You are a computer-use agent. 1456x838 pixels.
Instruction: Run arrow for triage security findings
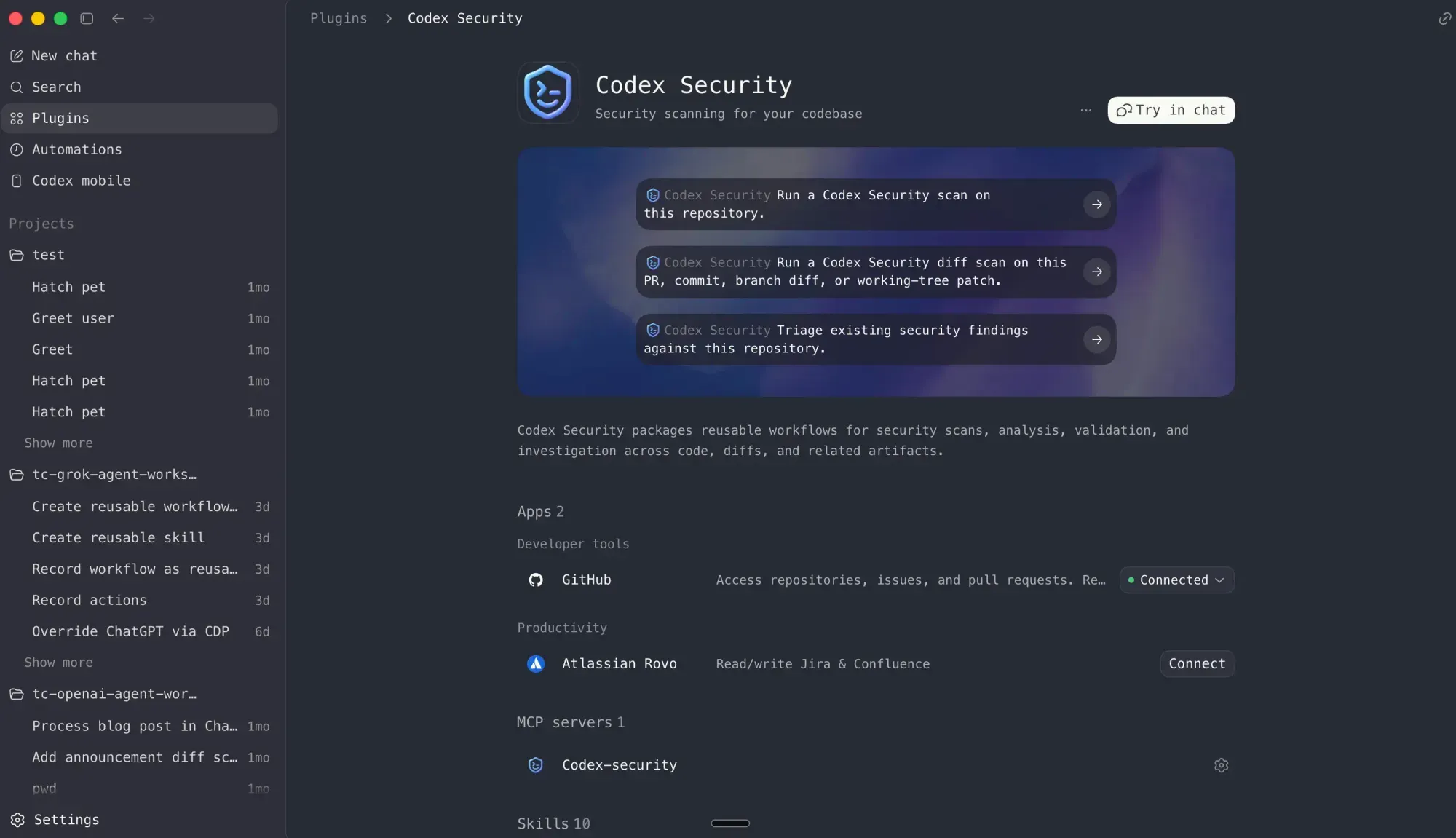point(1096,339)
